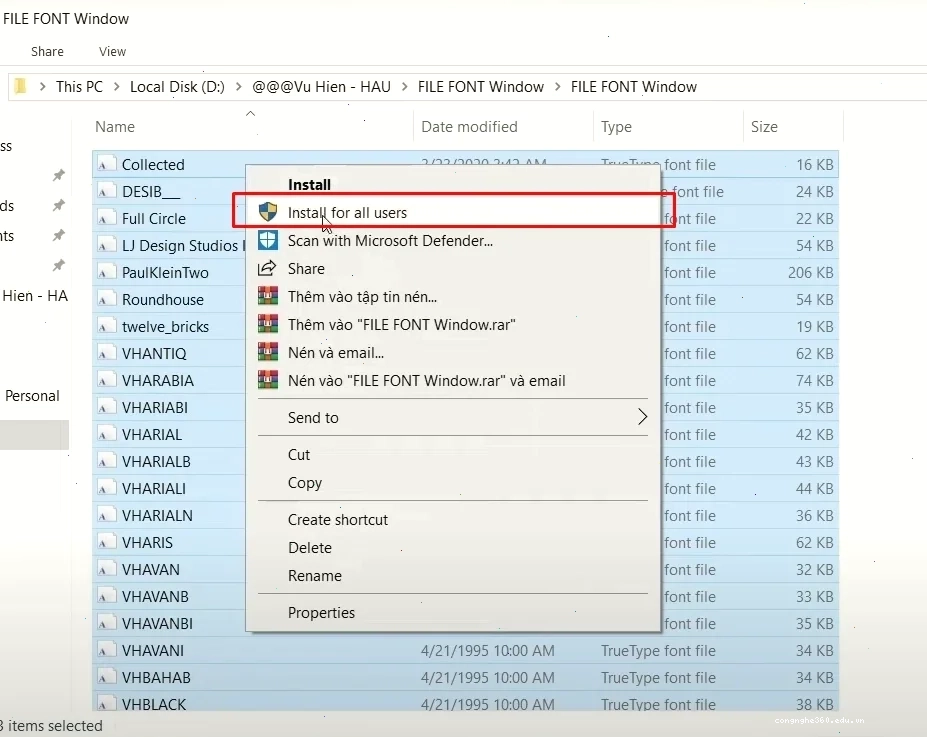Expand the chevron after This PC in path

pyautogui.click(x=116, y=87)
